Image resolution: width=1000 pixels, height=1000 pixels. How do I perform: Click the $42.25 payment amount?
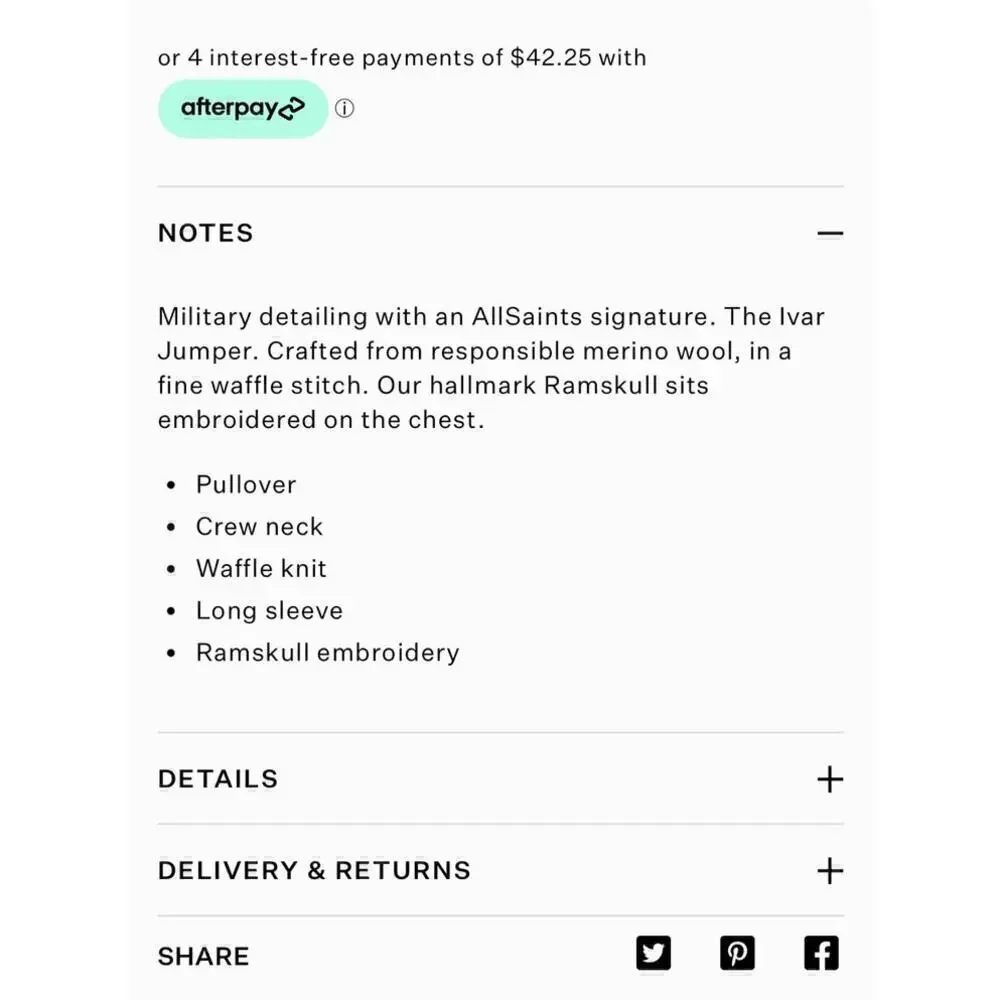(x=551, y=57)
